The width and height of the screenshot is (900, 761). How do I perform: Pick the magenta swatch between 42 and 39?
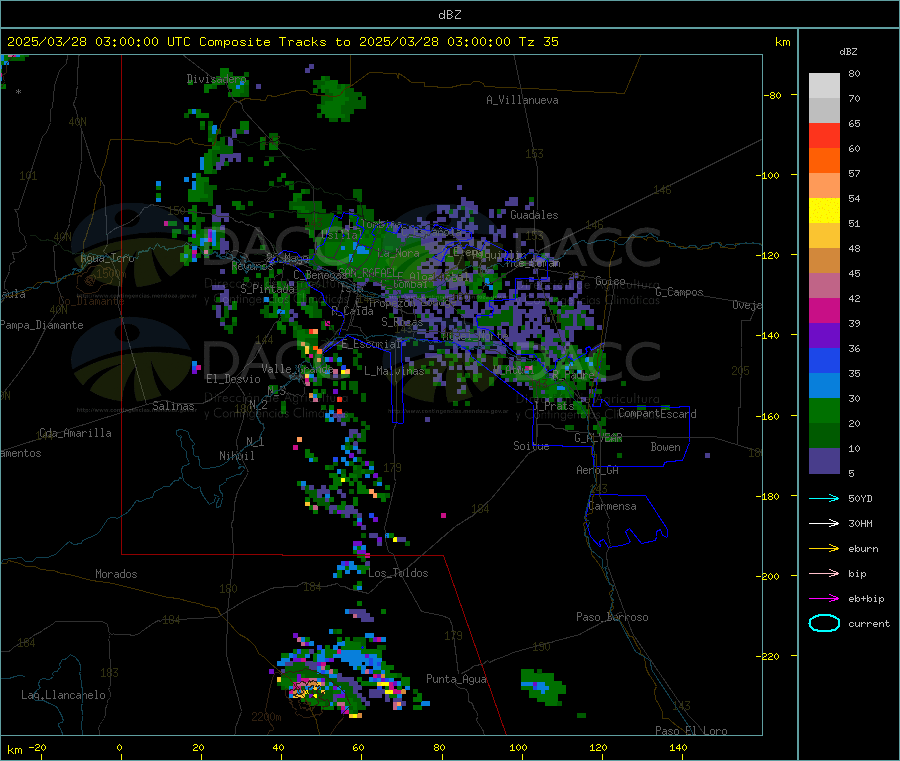[x=824, y=310]
